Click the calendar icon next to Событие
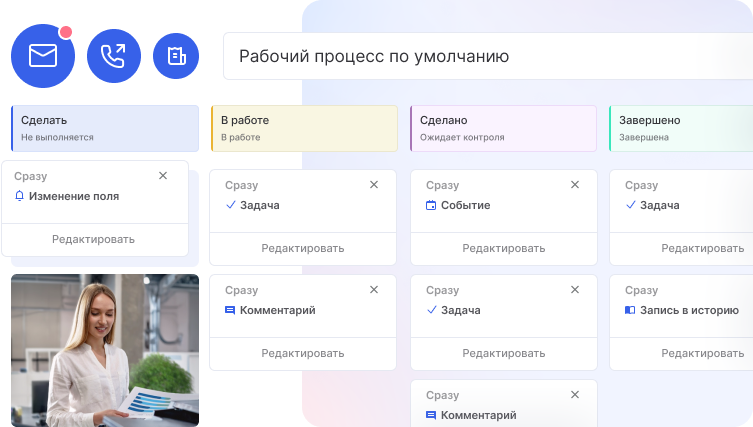 [431, 205]
